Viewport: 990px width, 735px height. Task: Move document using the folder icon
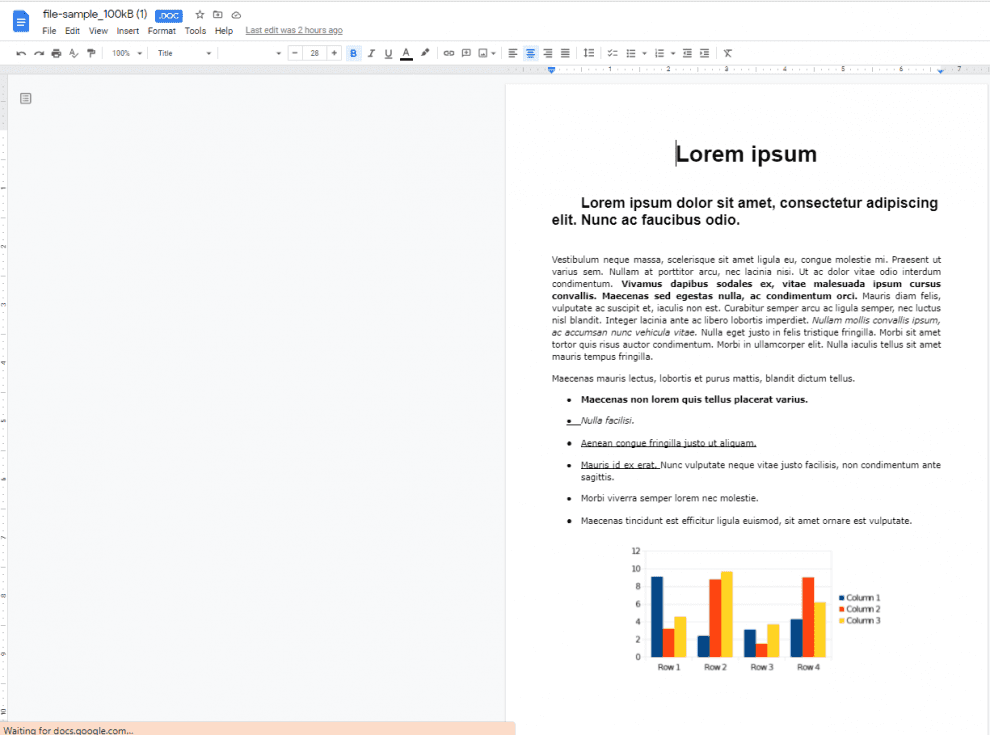click(x=218, y=15)
